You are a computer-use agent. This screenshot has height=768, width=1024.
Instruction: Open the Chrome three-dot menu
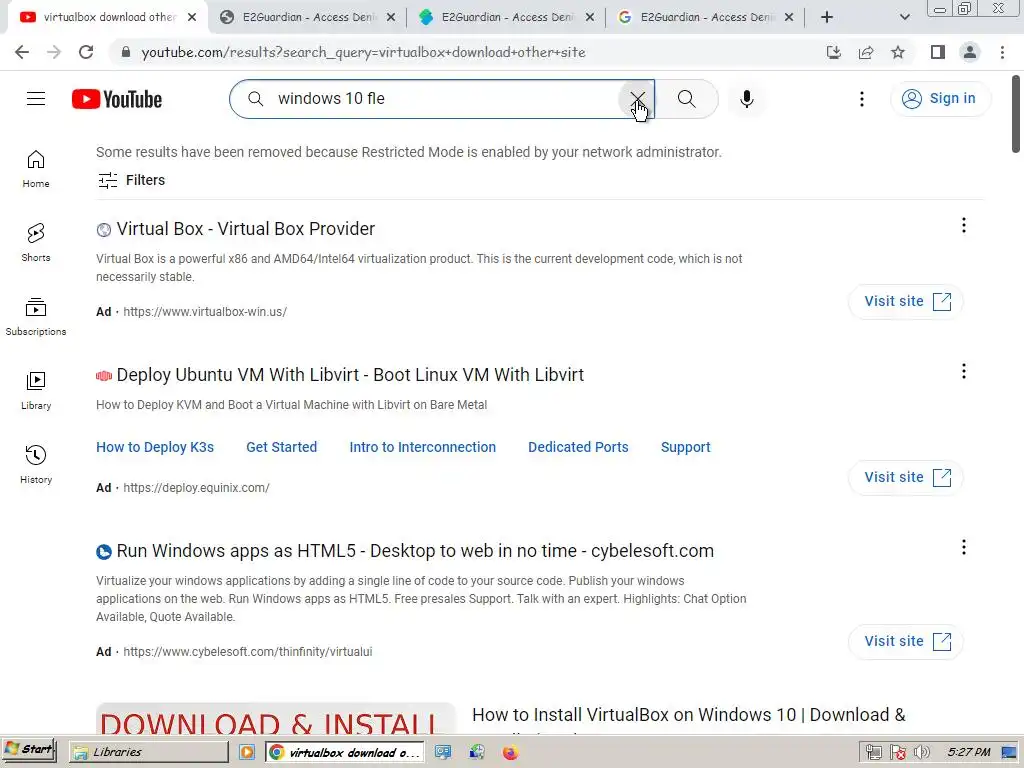[1002, 52]
